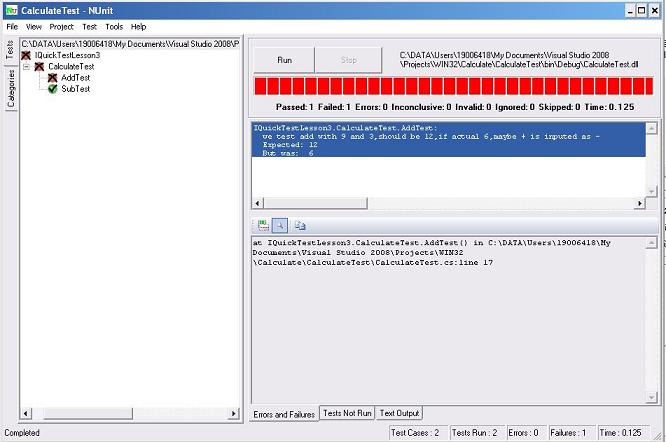Select the CalculateTest tree item

[x=71, y=67]
